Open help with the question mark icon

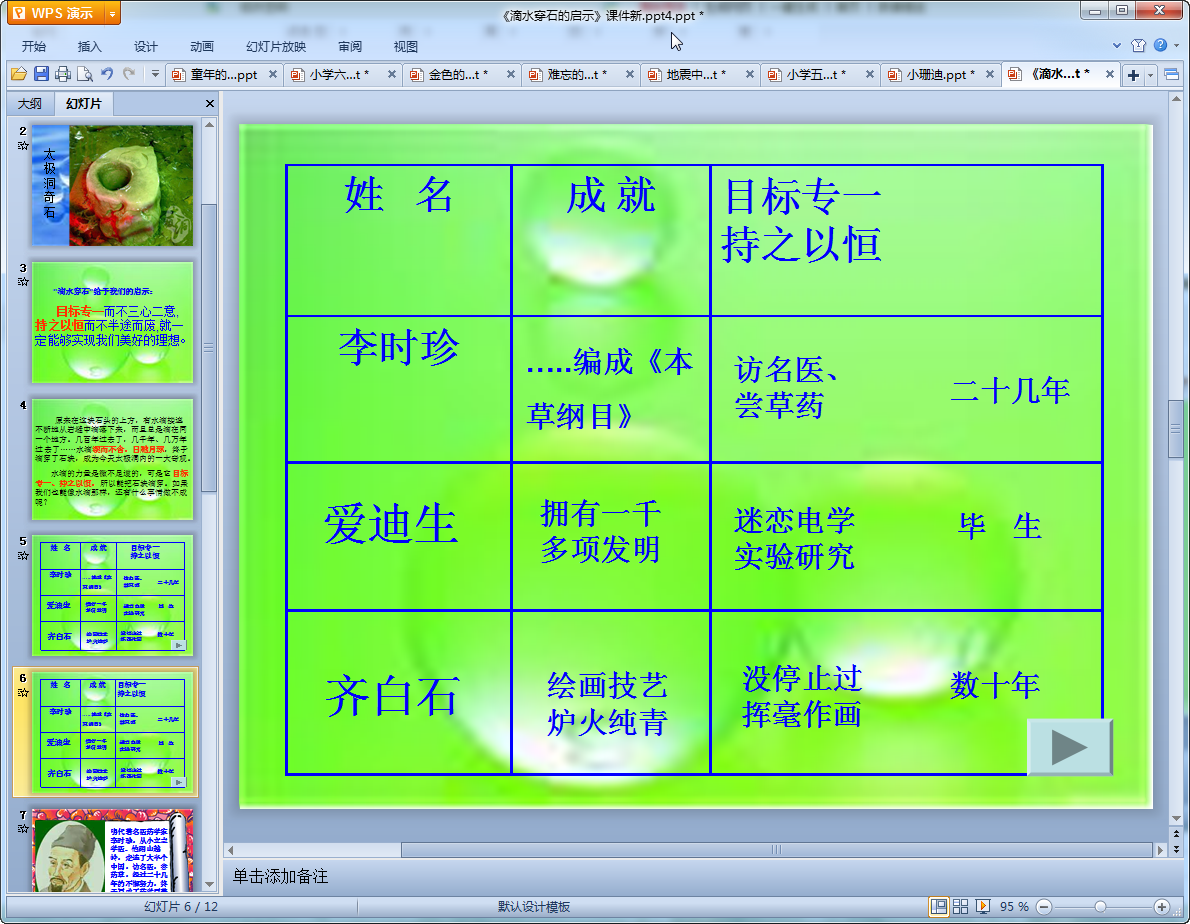pyautogui.click(x=1160, y=46)
